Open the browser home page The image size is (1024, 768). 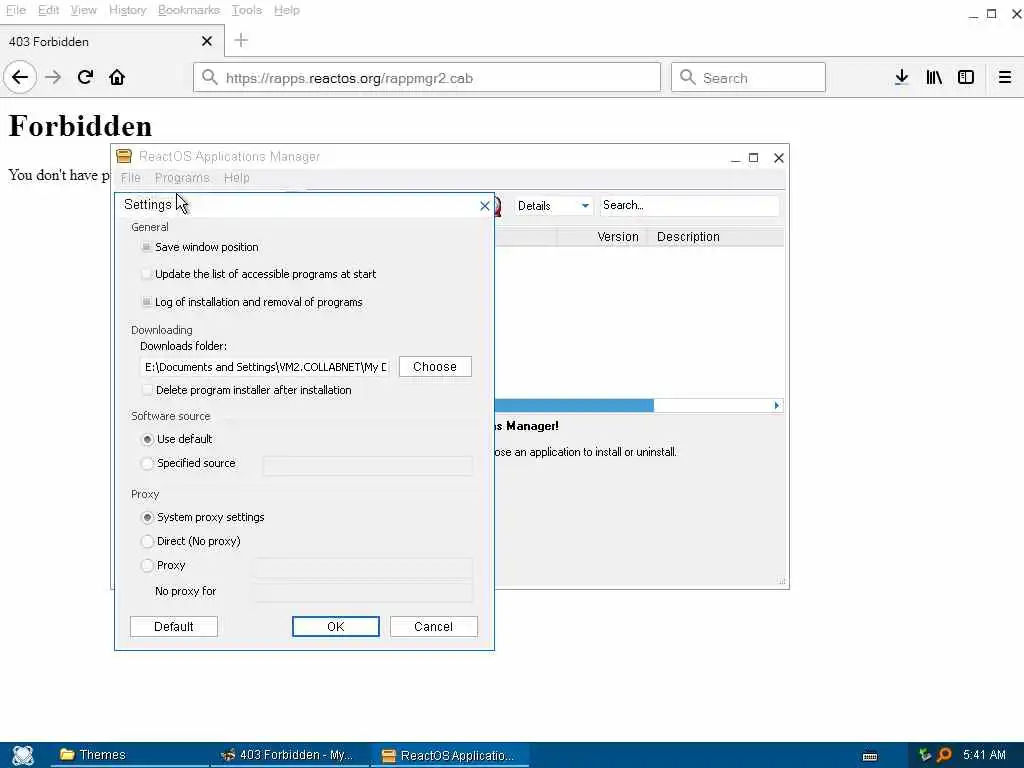tap(117, 78)
